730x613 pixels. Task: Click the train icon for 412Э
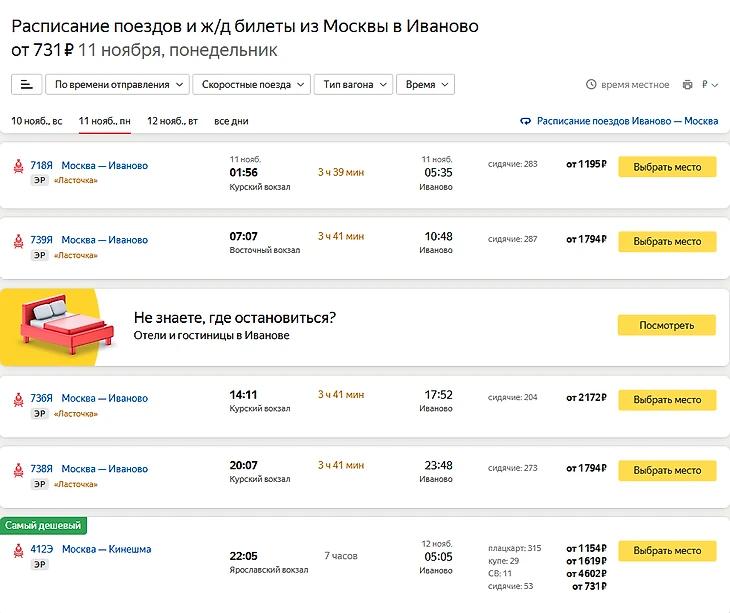[18, 550]
